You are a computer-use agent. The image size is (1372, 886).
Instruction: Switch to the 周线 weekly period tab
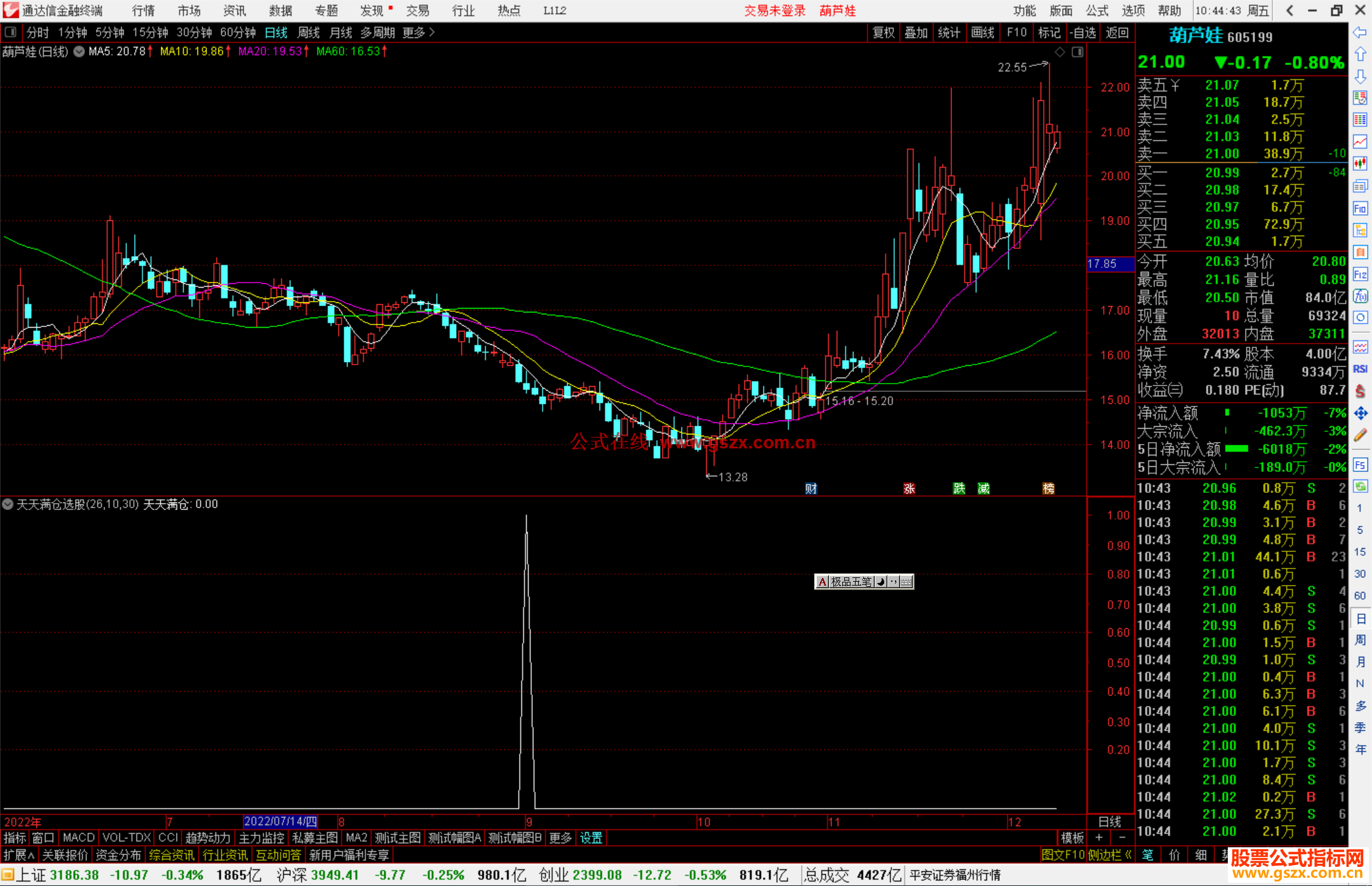(x=309, y=32)
